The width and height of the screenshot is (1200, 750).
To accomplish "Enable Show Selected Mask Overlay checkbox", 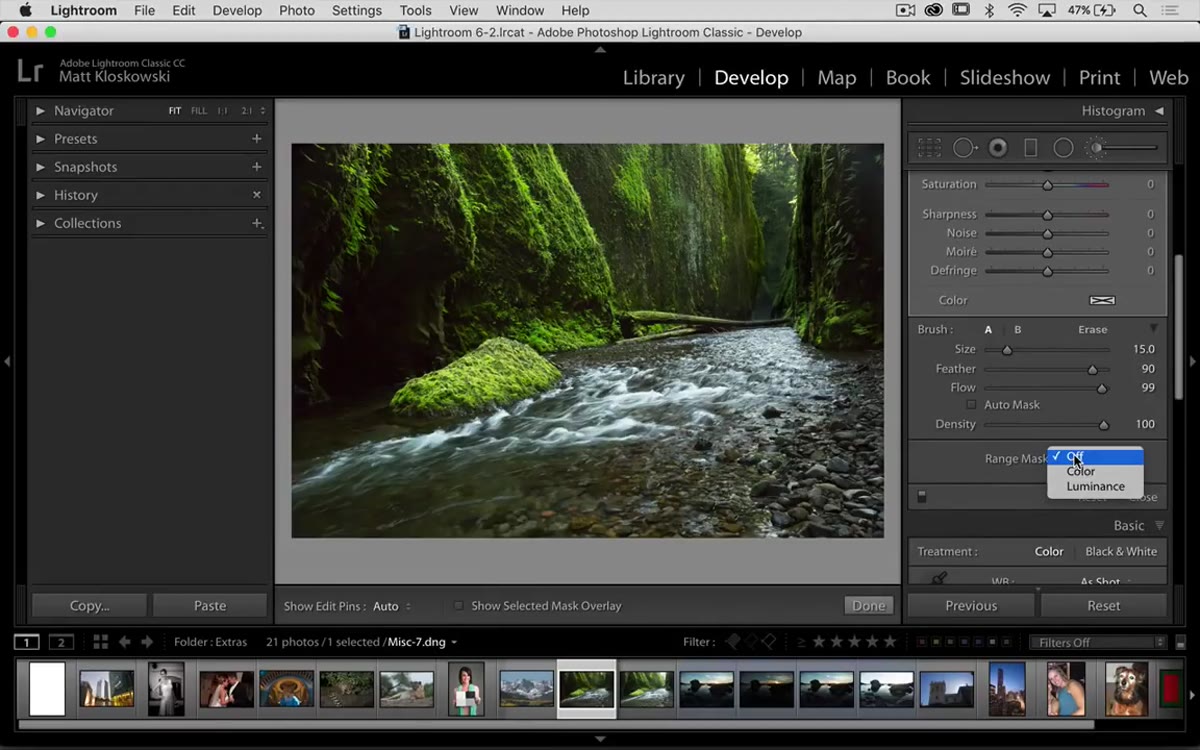I will 459,606.
